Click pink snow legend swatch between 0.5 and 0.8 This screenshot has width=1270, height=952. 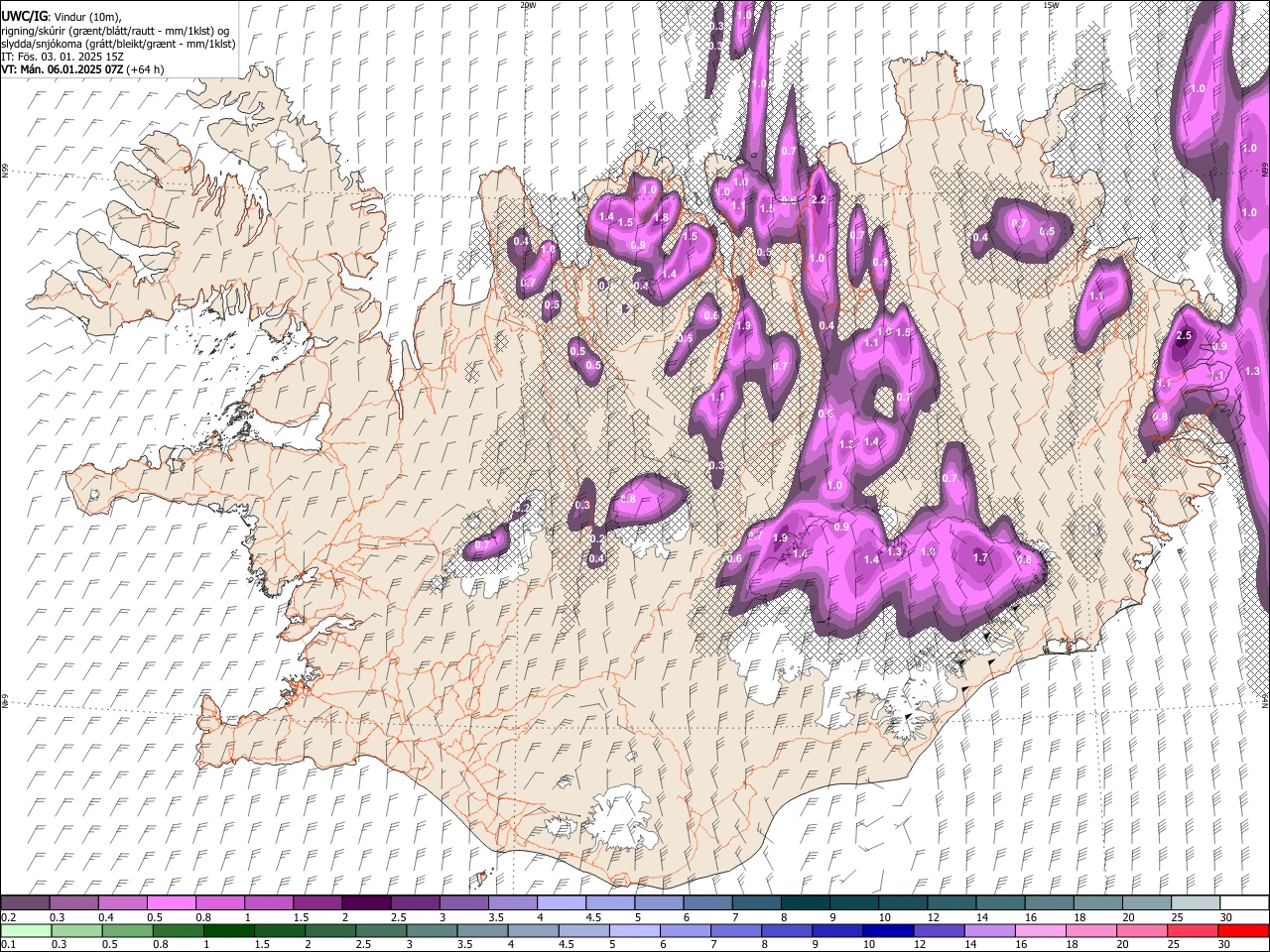(x=171, y=903)
